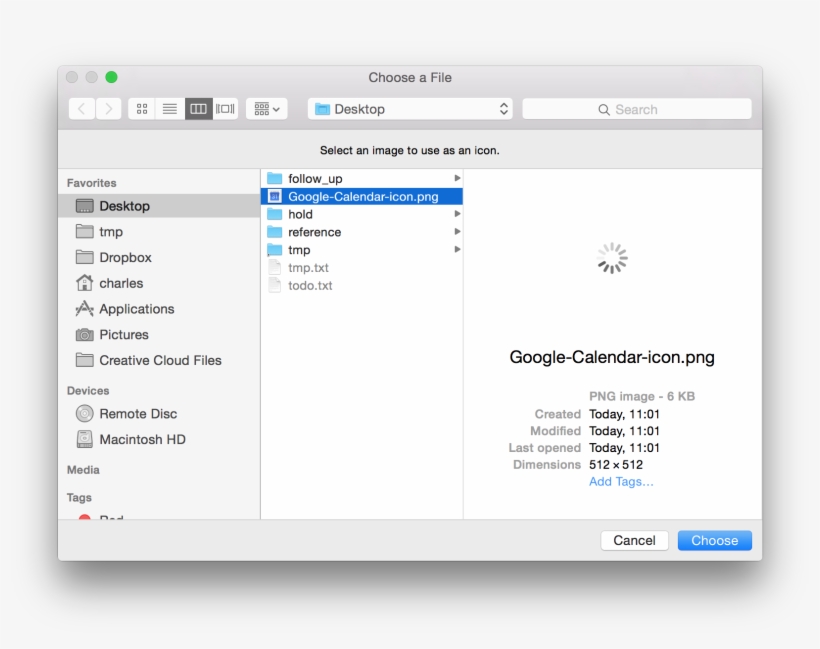
Task: Click the reference folder icon
Action: [x=275, y=232]
